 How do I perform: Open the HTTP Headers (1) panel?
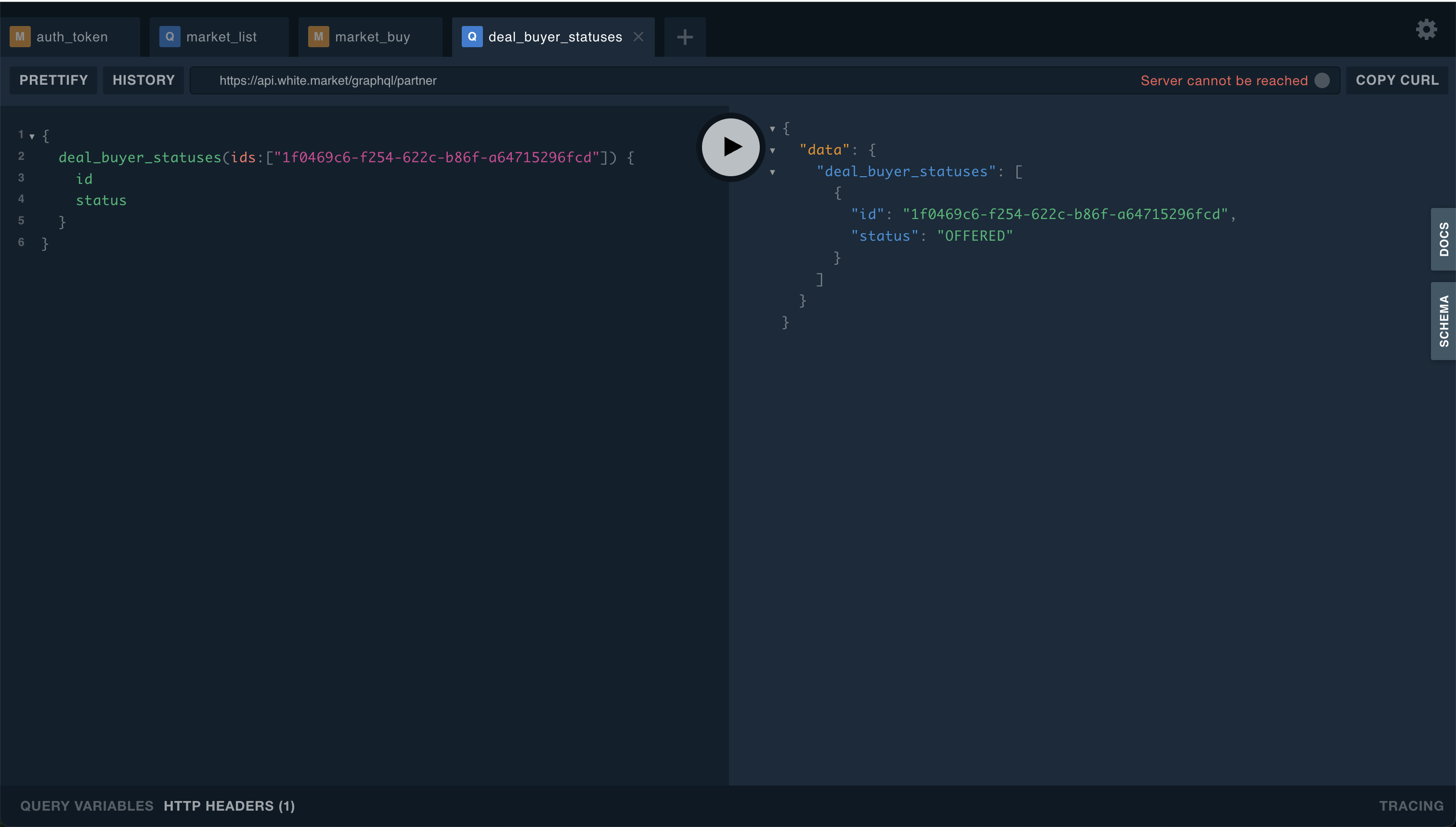click(x=230, y=806)
